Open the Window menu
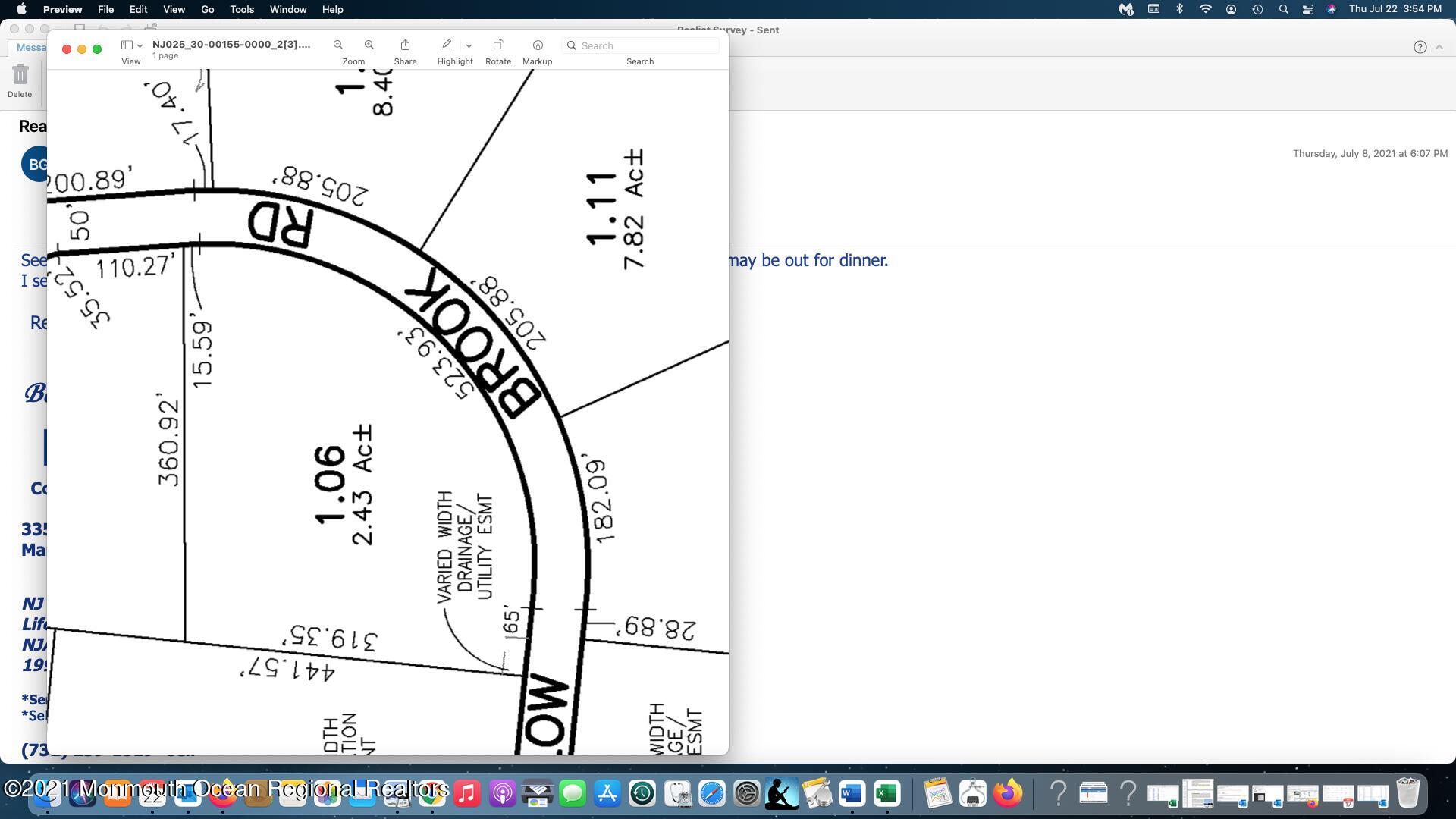Screen dimensions: 1456x819 [x=288, y=9]
